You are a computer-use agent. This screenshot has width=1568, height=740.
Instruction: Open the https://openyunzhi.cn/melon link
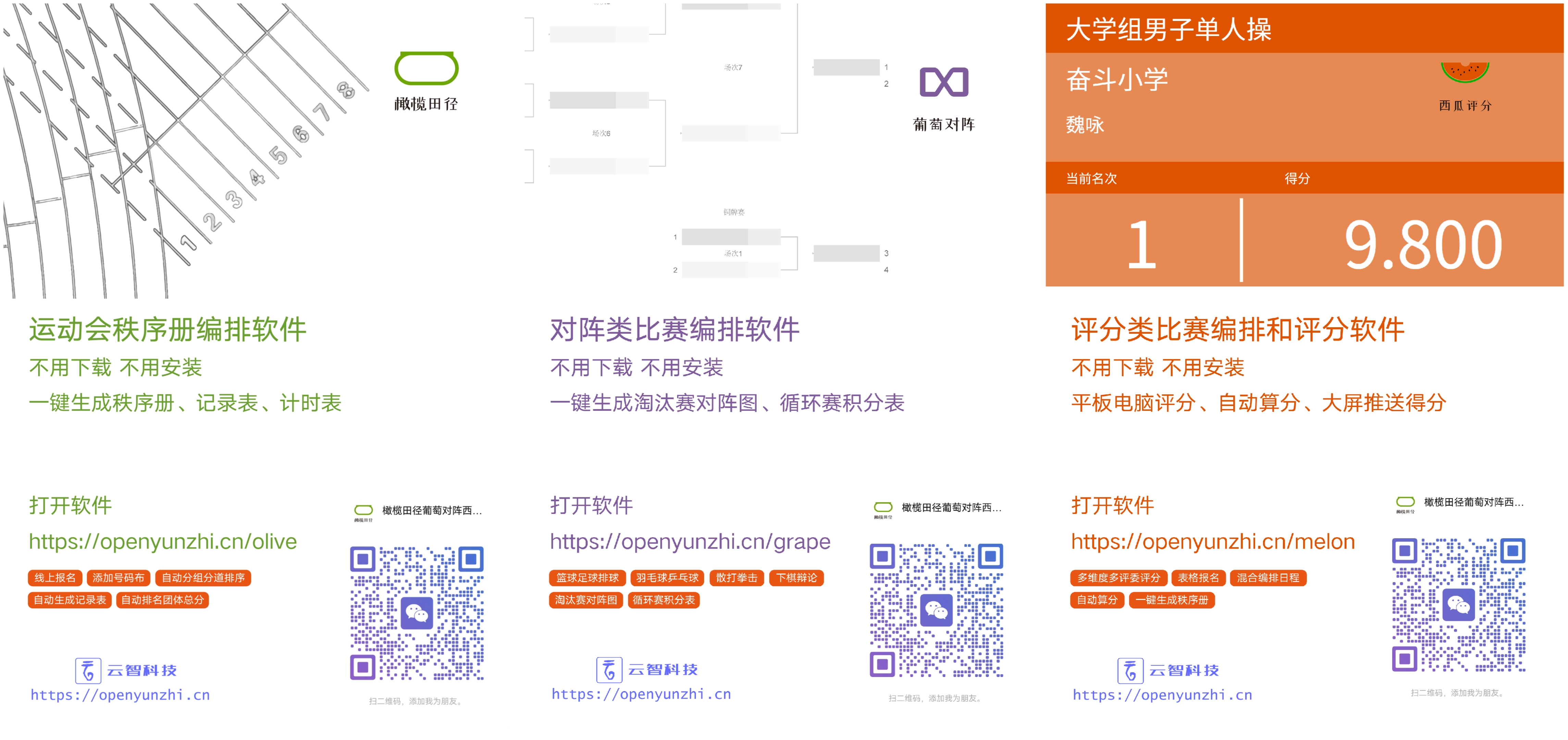pyautogui.click(x=1212, y=541)
